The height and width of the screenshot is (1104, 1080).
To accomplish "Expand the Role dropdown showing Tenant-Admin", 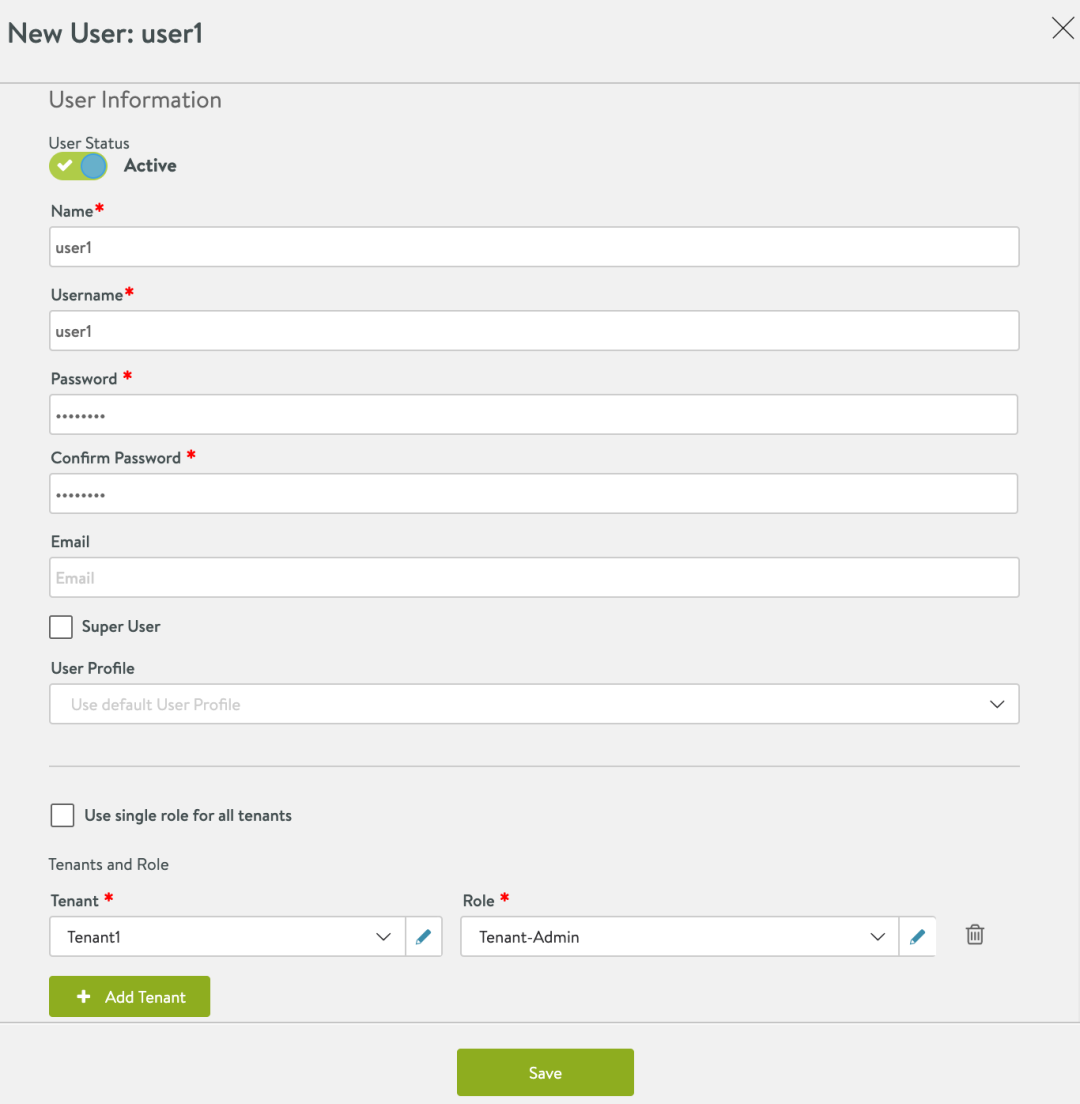I will [679, 936].
